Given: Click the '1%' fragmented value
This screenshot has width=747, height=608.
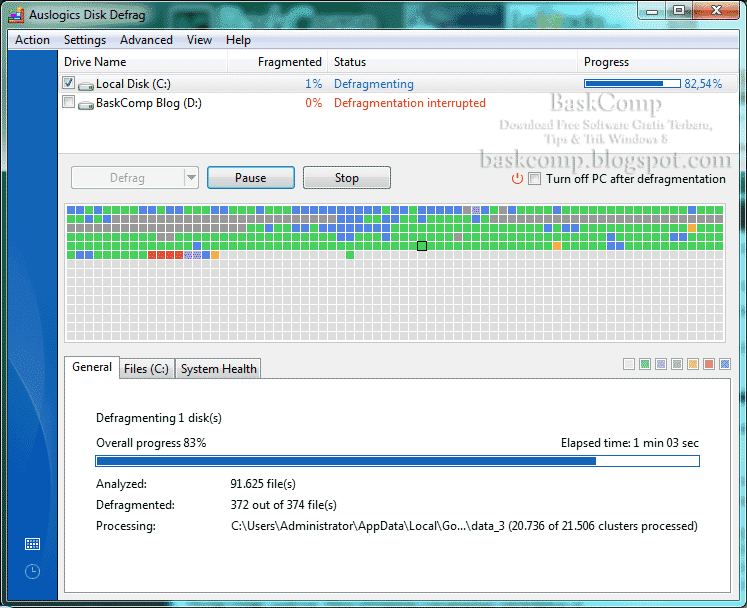Looking at the screenshot, I should click(x=313, y=84).
